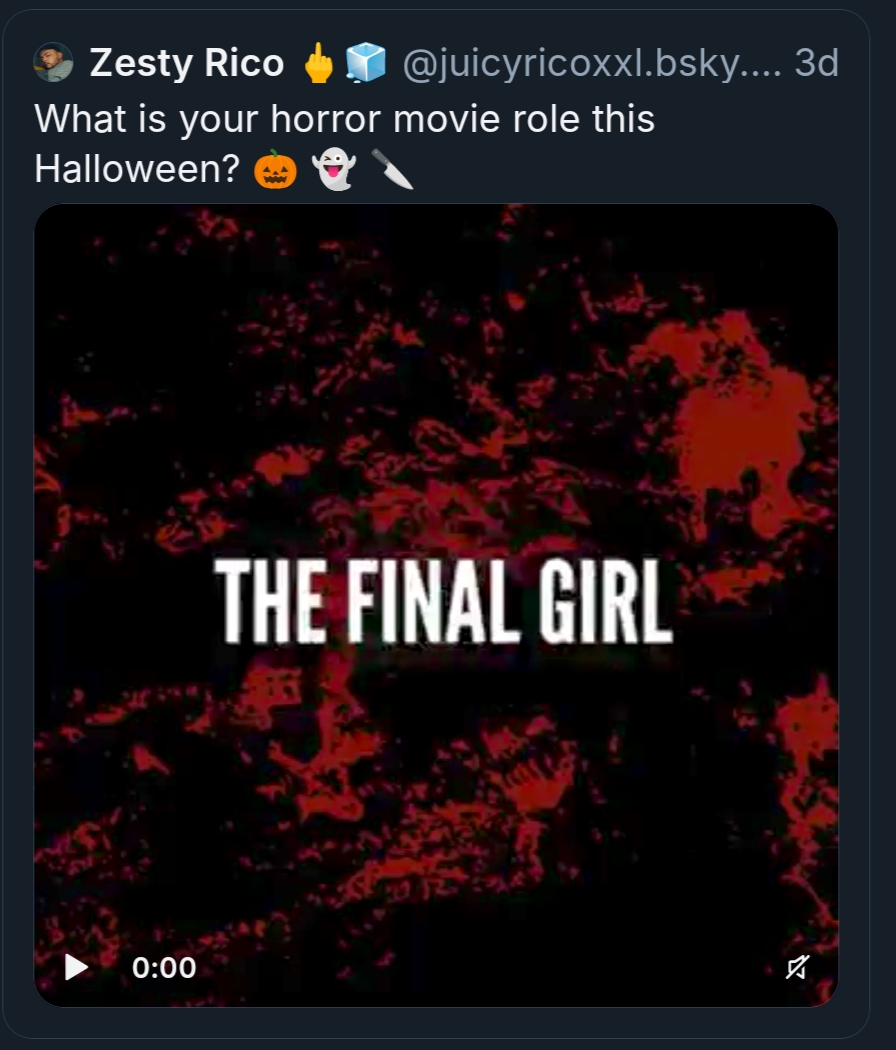Click the 0:00 video time display

pyautogui.click(x=164, y=967)
